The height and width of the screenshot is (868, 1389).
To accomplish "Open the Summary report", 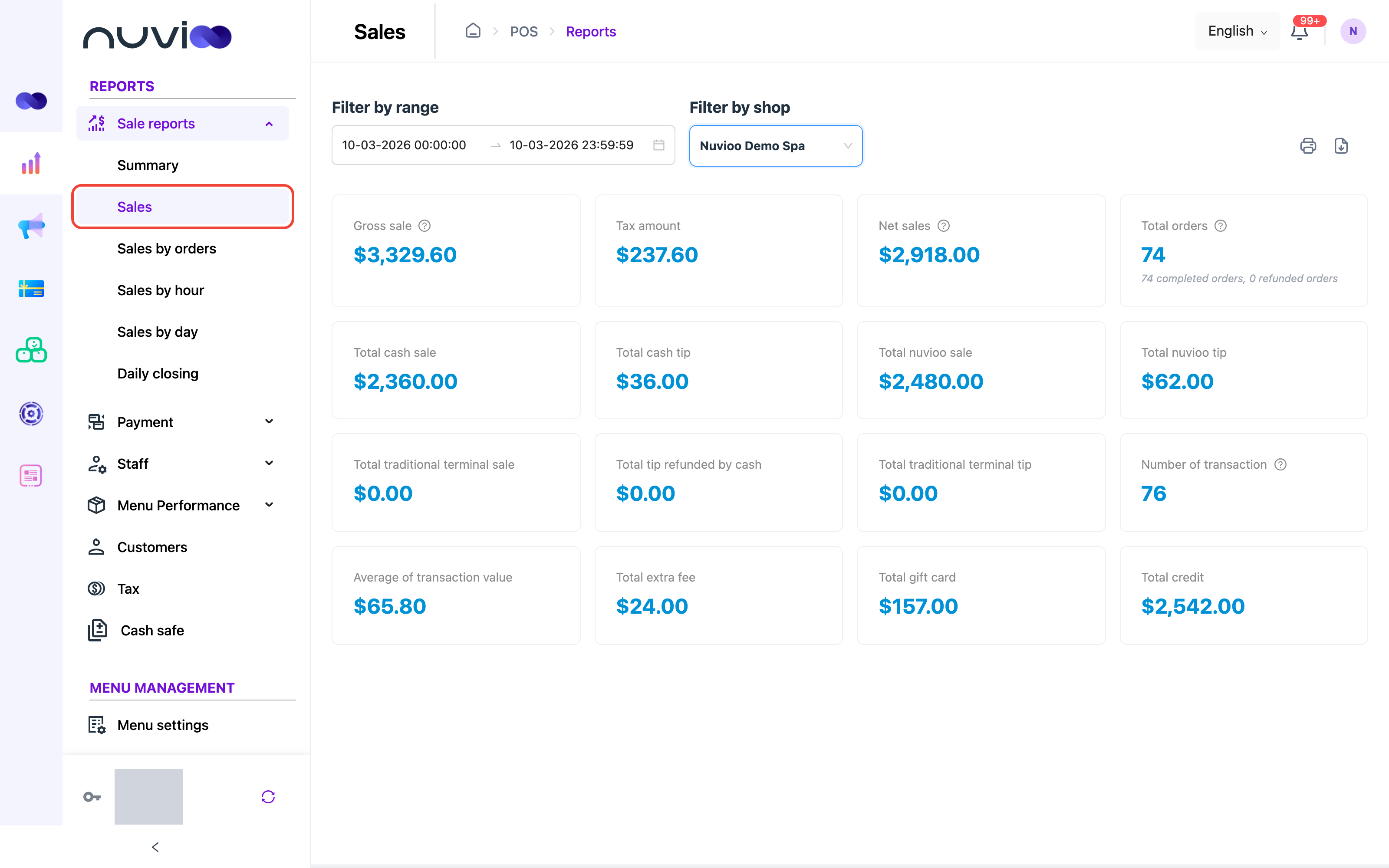I will pos(148,165).
